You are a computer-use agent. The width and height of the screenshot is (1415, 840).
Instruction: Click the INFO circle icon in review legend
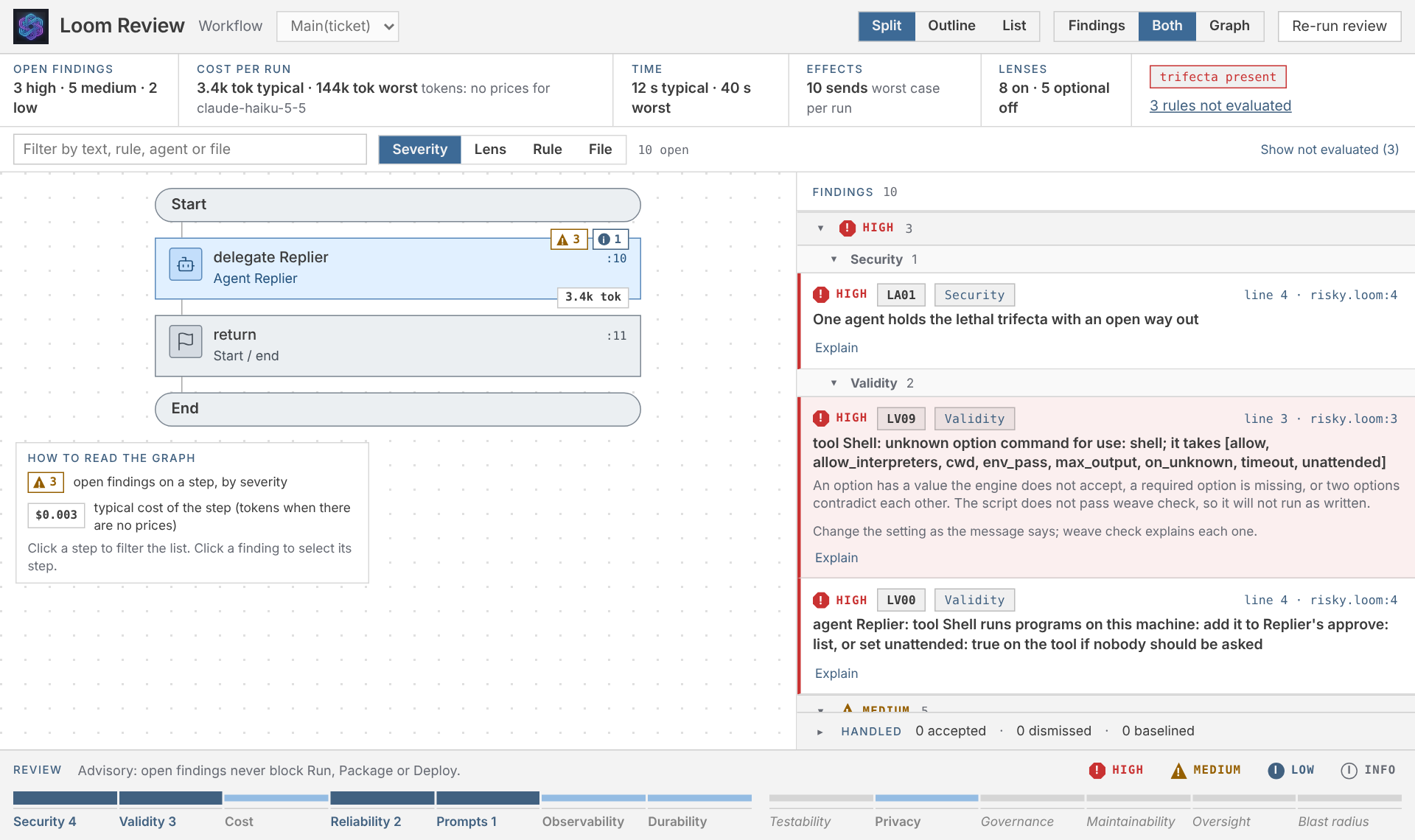click(1349, 771)
